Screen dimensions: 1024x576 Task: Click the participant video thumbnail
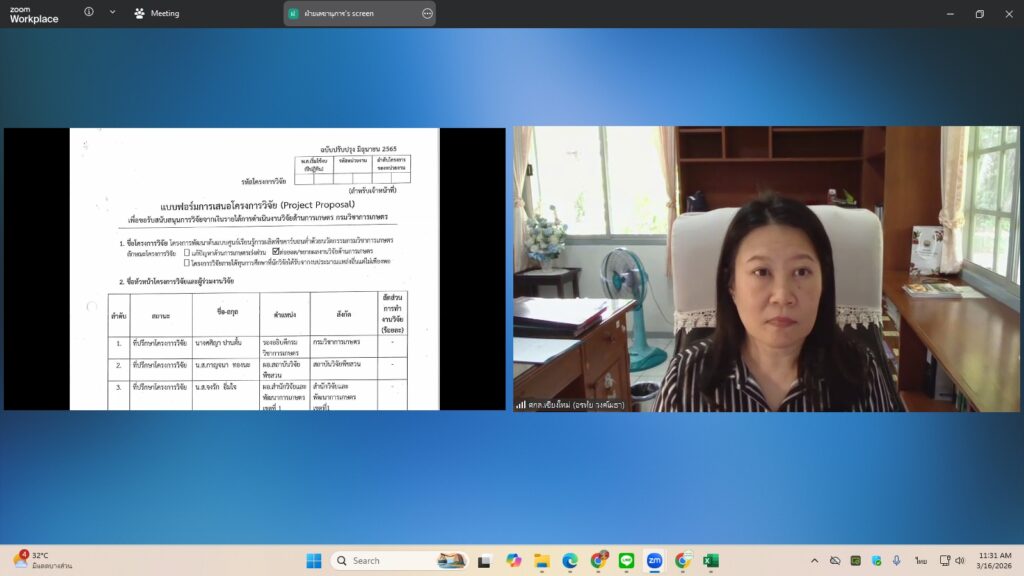pos(767,269)
